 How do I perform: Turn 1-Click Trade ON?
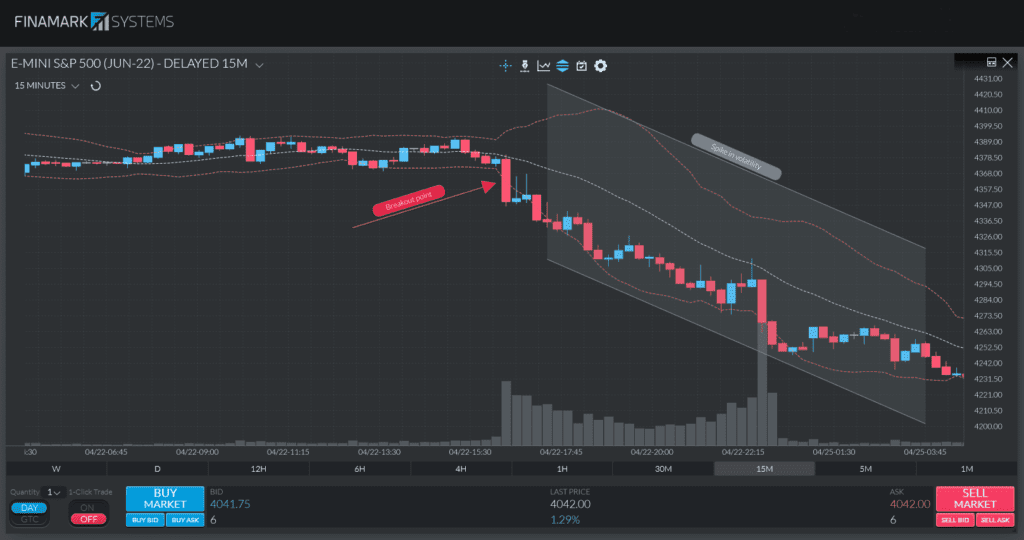(88, 507)
